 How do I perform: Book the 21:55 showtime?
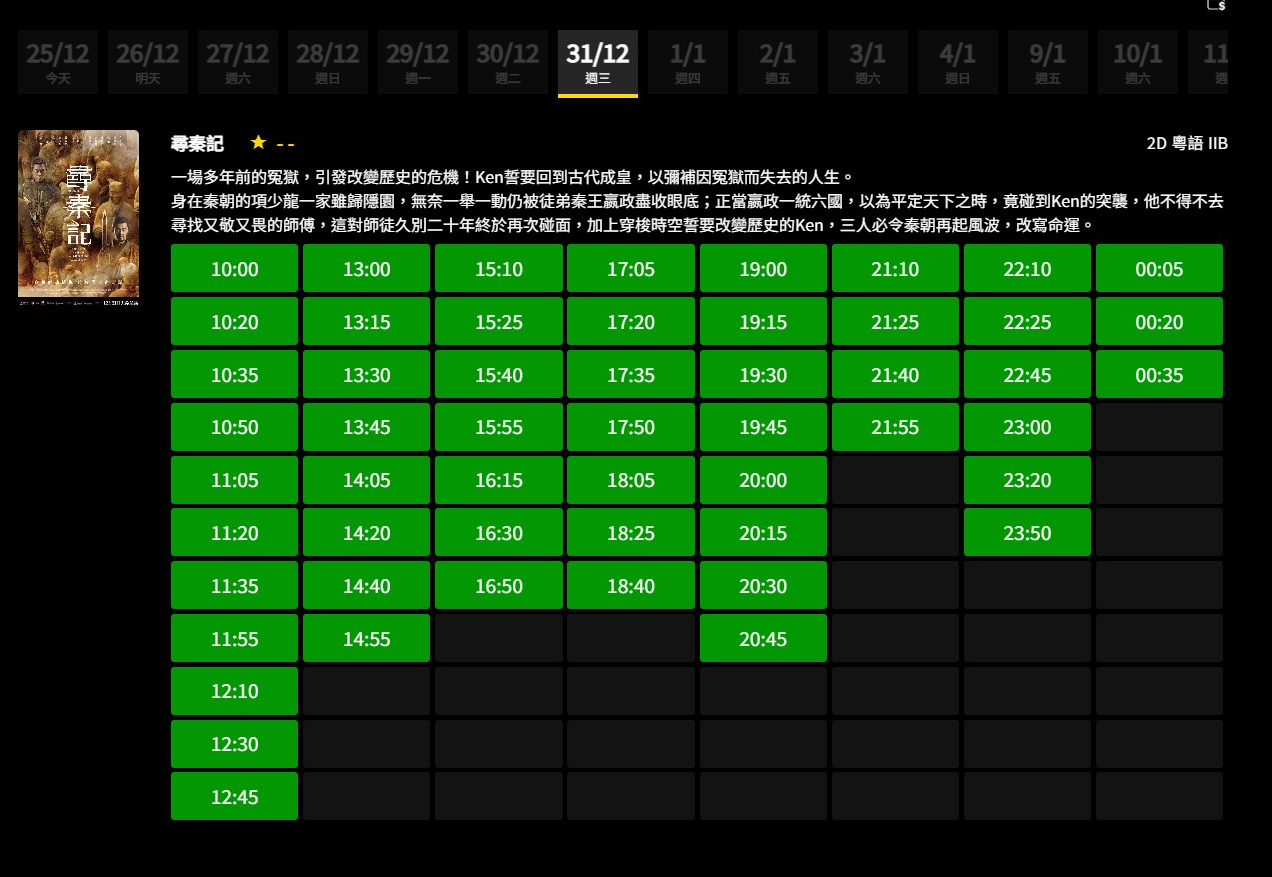(895, 427)
